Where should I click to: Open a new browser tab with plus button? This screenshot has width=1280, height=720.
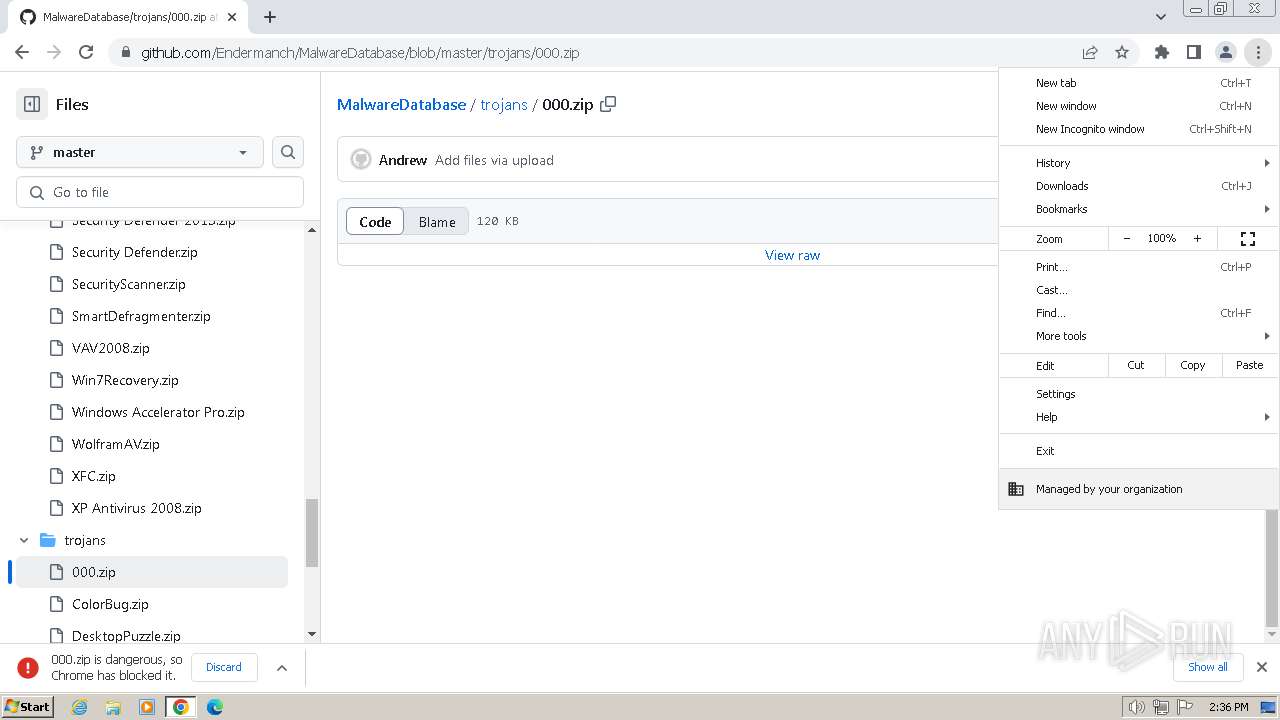[x=270, y=17]
